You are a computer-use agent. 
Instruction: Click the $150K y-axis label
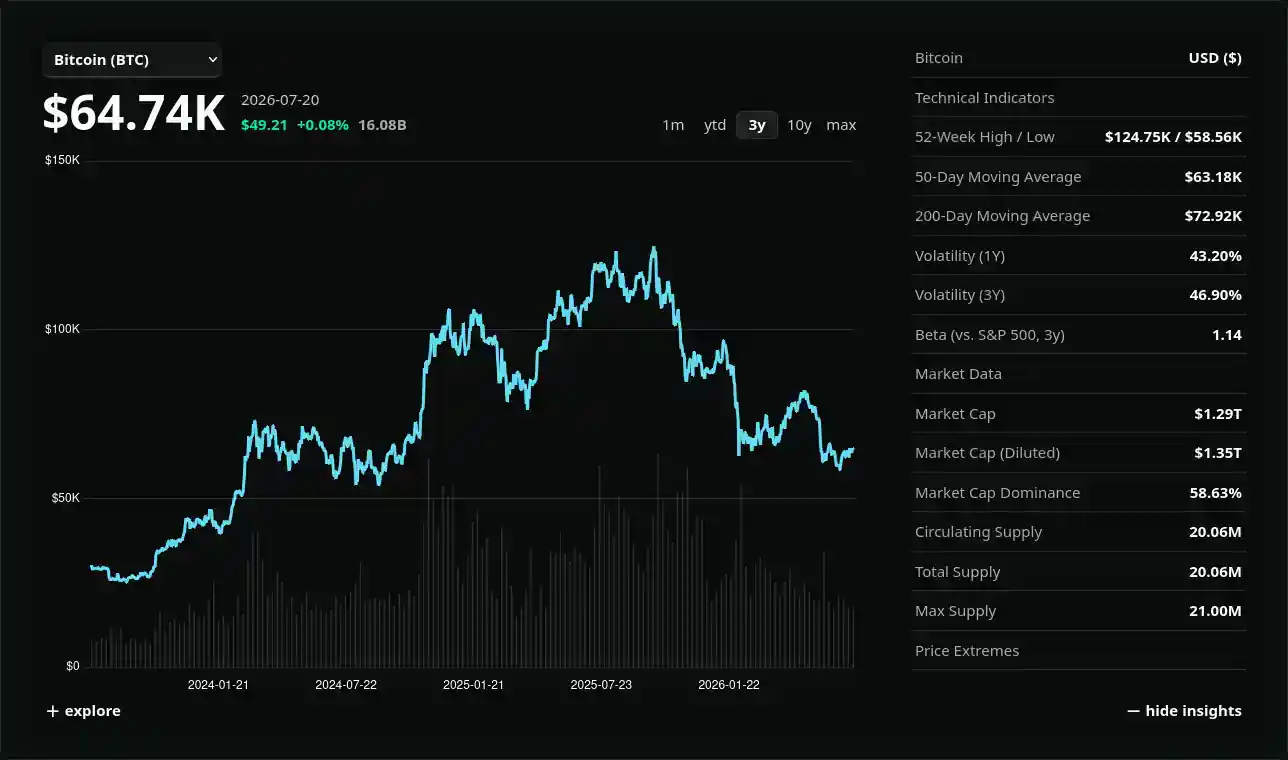[x=62, y=160]
